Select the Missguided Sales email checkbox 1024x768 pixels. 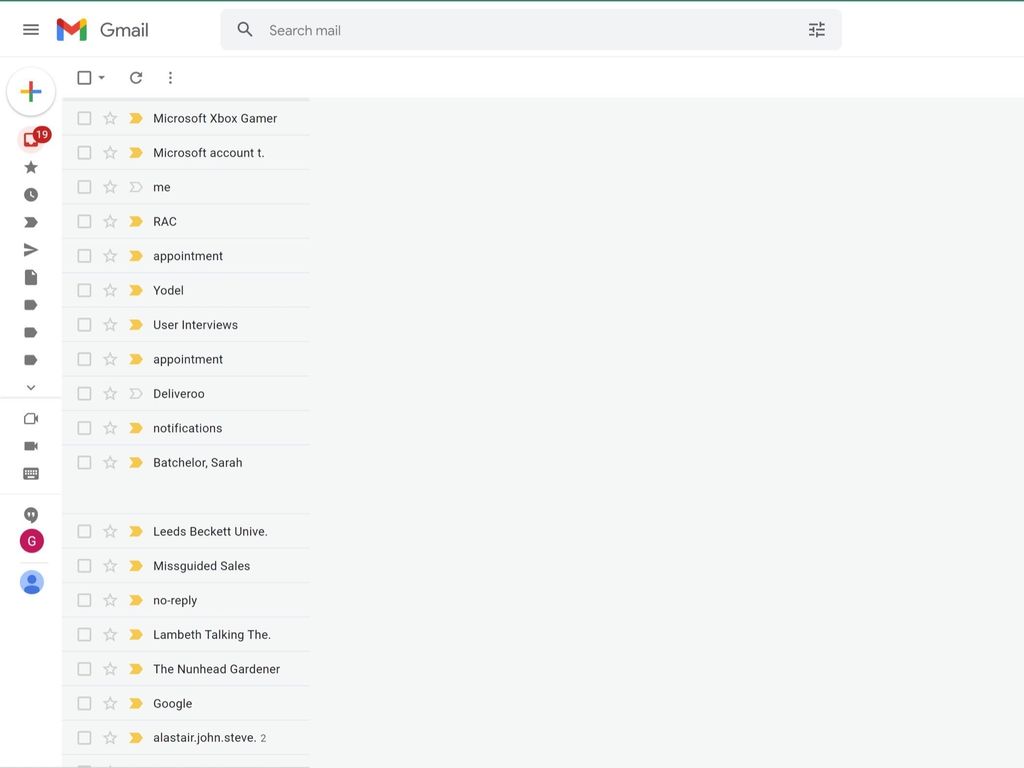[84, 566]
